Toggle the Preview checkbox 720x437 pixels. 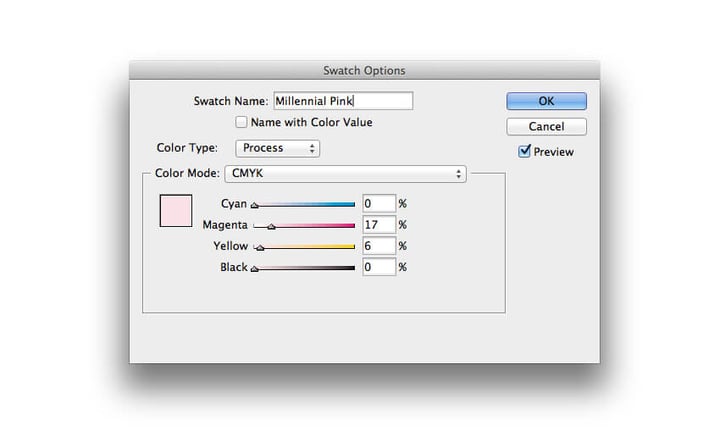tap(524, 152)
